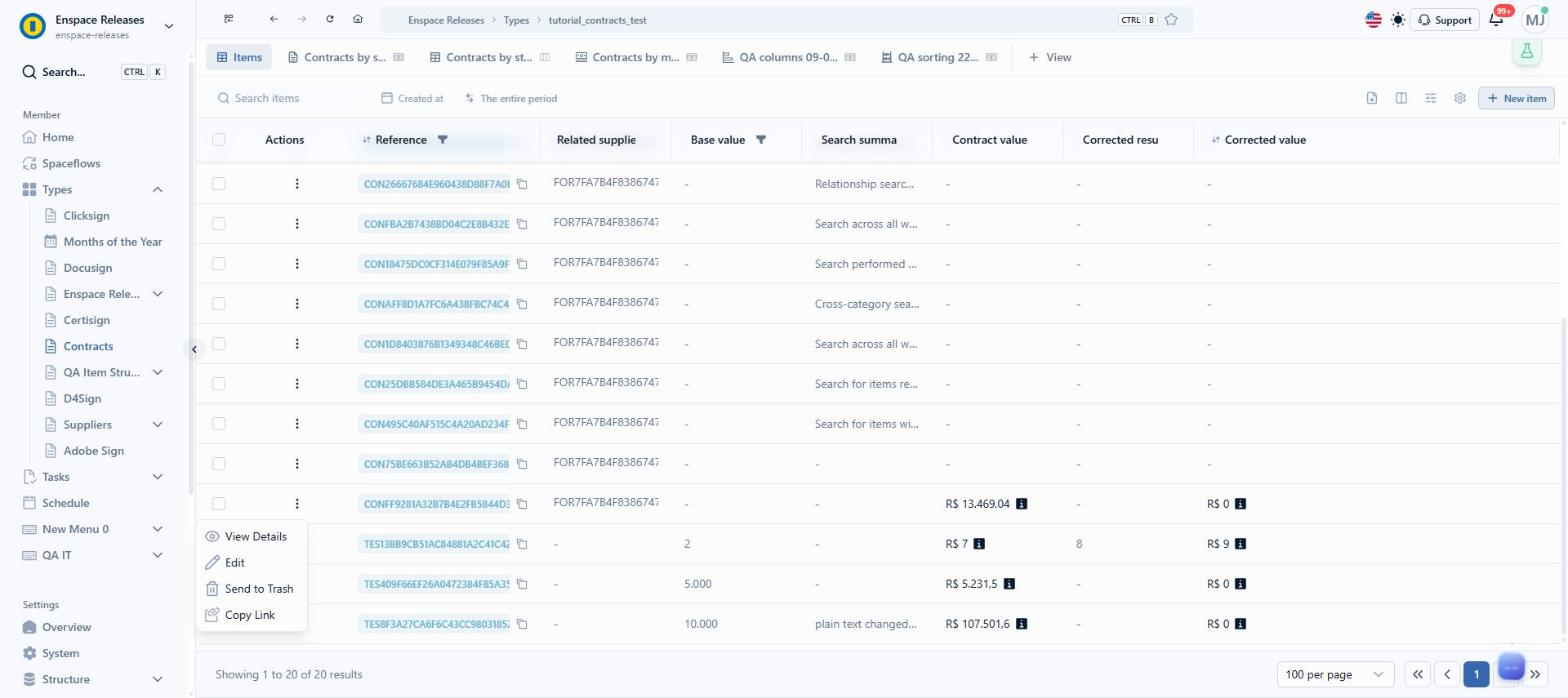
Task: Check the box for CONAFF8D1A7FC6A438FBC74C4 row
Action: 219,304
